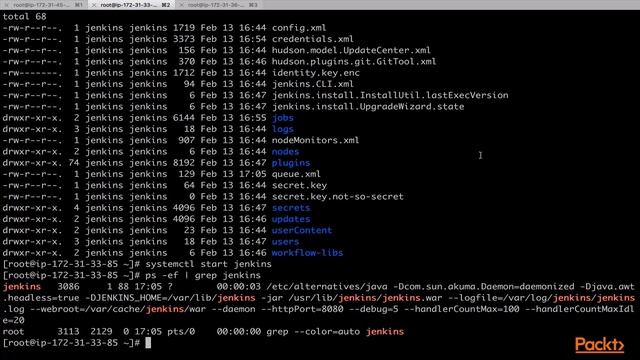Click jenkins.install.InstallUtil.lastExecVersion file name
The image size is (640, 360).
click(x=390, y=95)
